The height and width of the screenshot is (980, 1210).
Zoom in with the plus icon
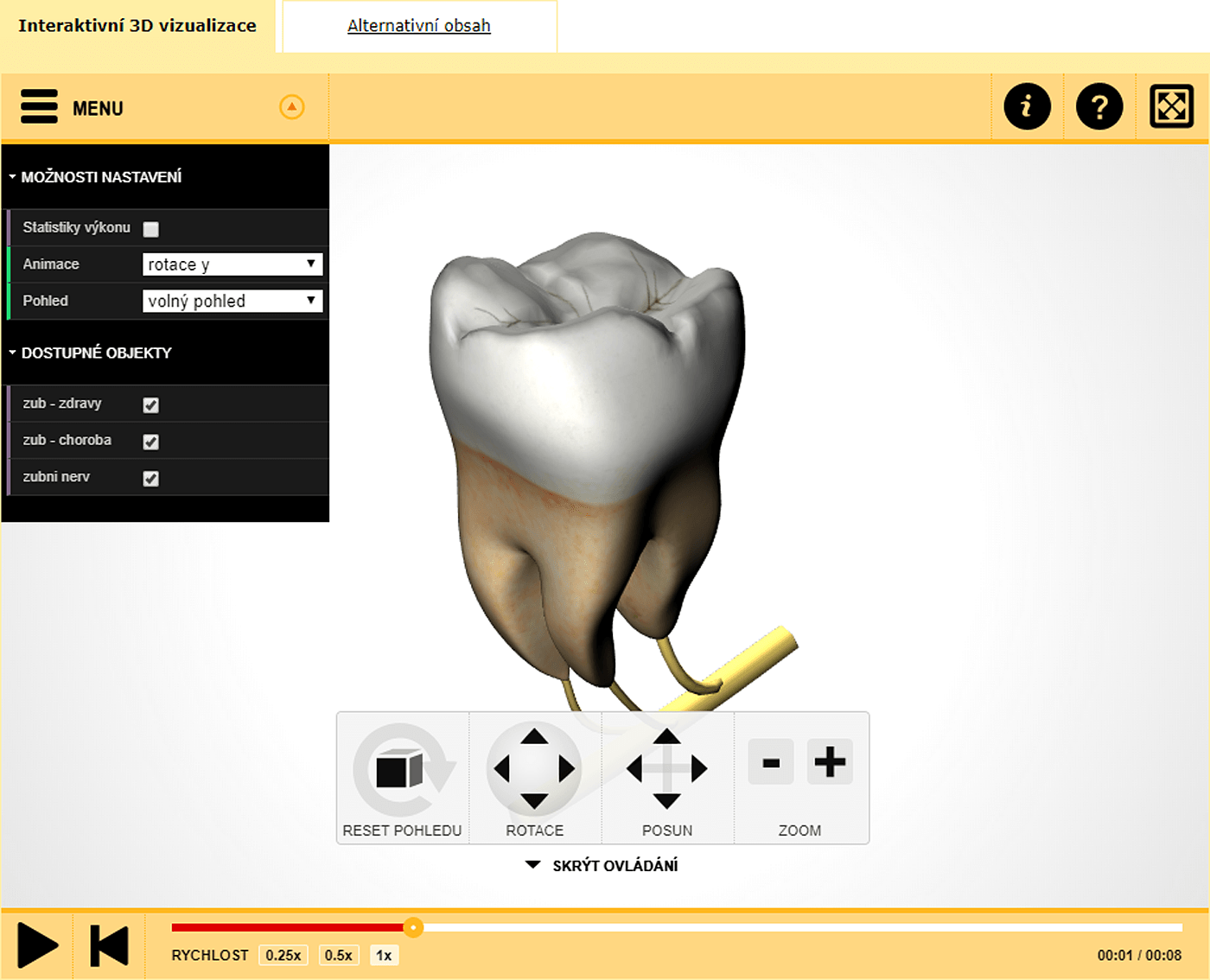pyautogui.click(x=829, y=761)
